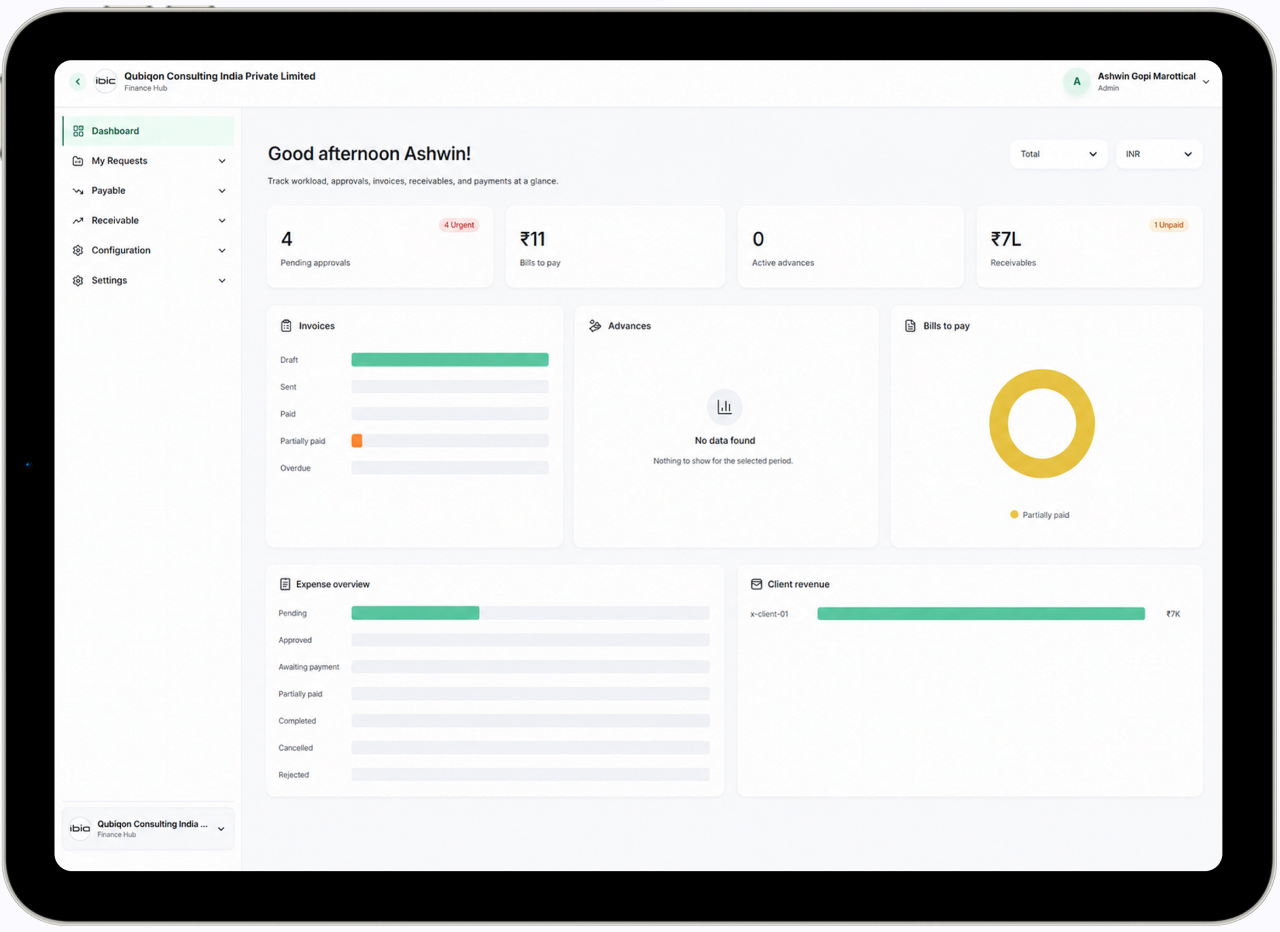This screenshot has width=1280, height=932.
Task: Click the No data found chart icon
Action: point(725,407)
